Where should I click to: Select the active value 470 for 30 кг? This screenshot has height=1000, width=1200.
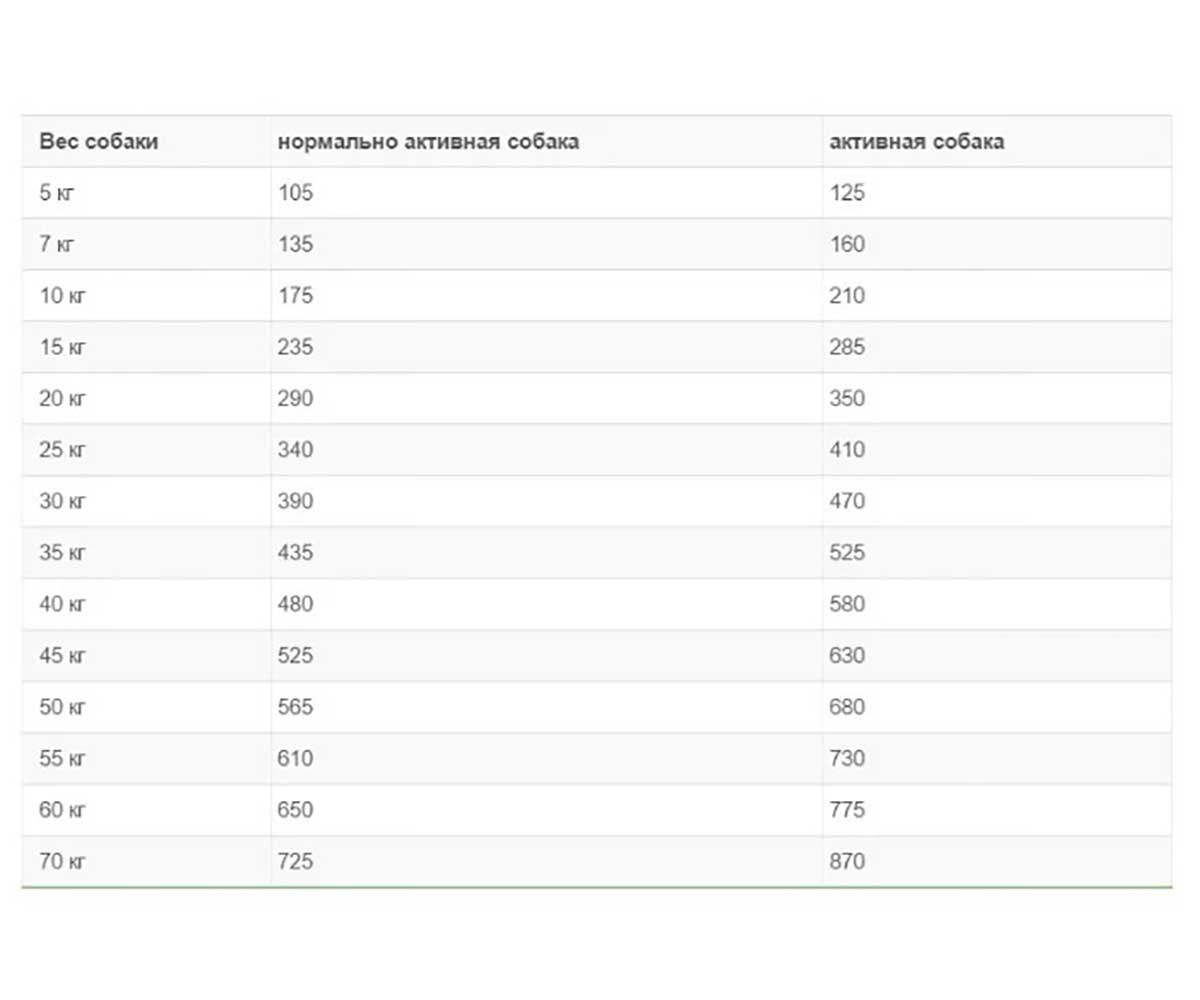pyautogui.click(x=847, y=501)
